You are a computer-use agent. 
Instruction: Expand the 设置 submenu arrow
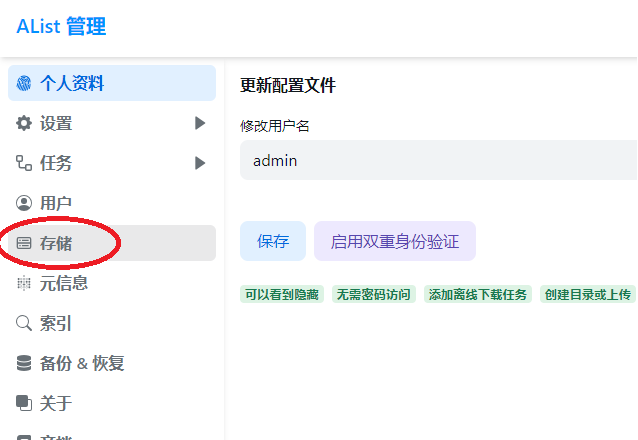pyautogui.click(x=200, y=123)
